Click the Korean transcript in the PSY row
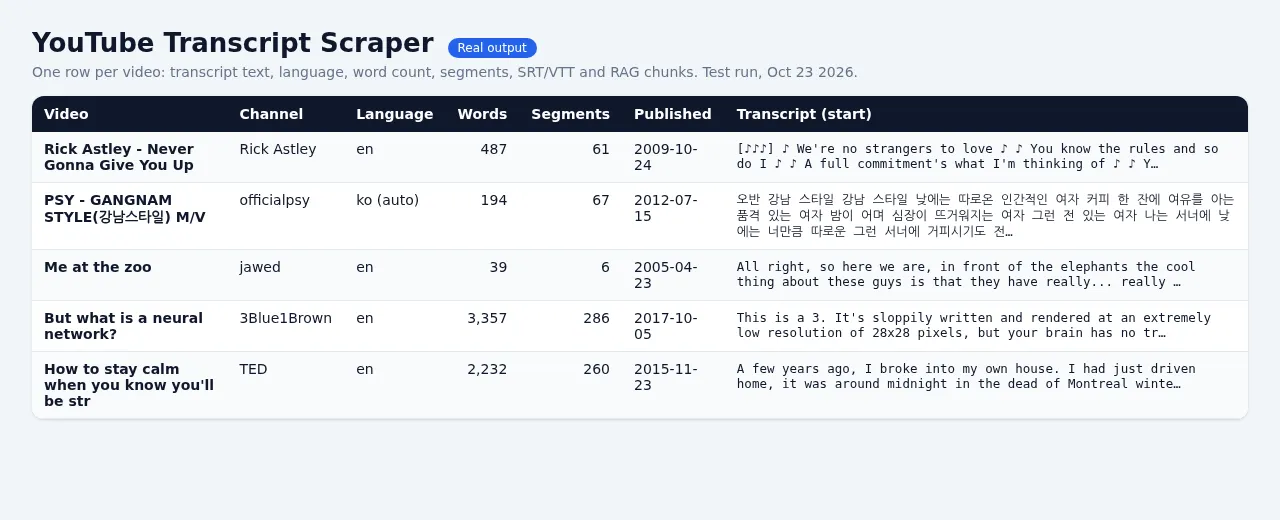Image resolution: width=1280 pixels, height=520 pixels. (x=986, y=215)
